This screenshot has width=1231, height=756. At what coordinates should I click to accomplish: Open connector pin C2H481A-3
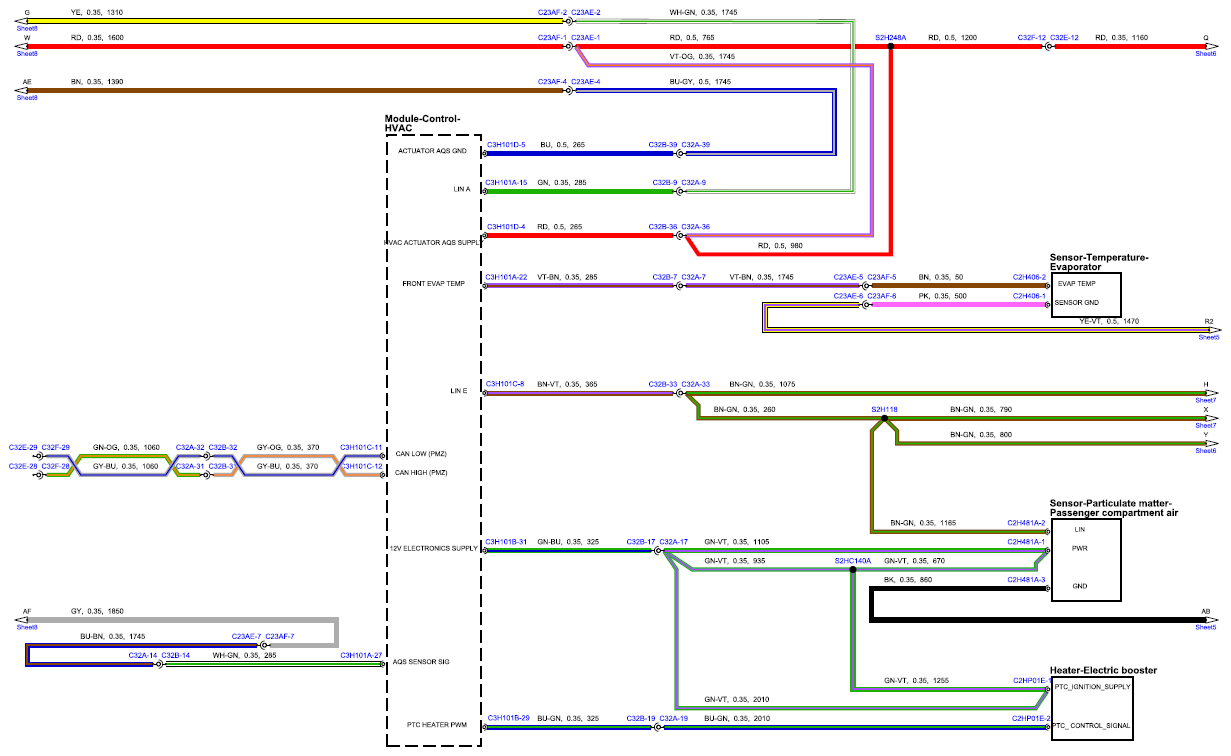tap(1027, 579)
